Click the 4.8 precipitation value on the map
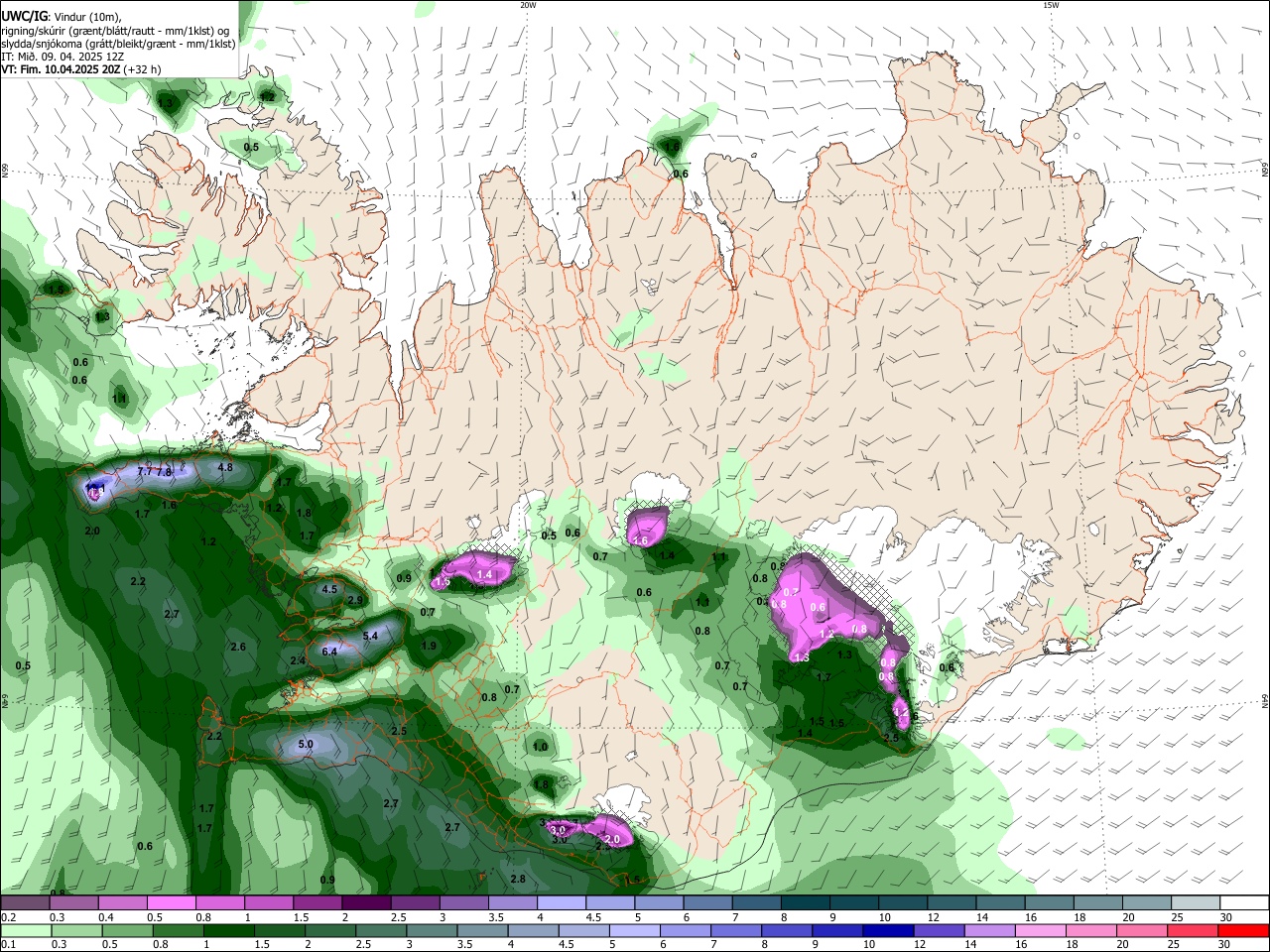The height and width of the screenshot is (952, 1270). [x=225, y=467]
